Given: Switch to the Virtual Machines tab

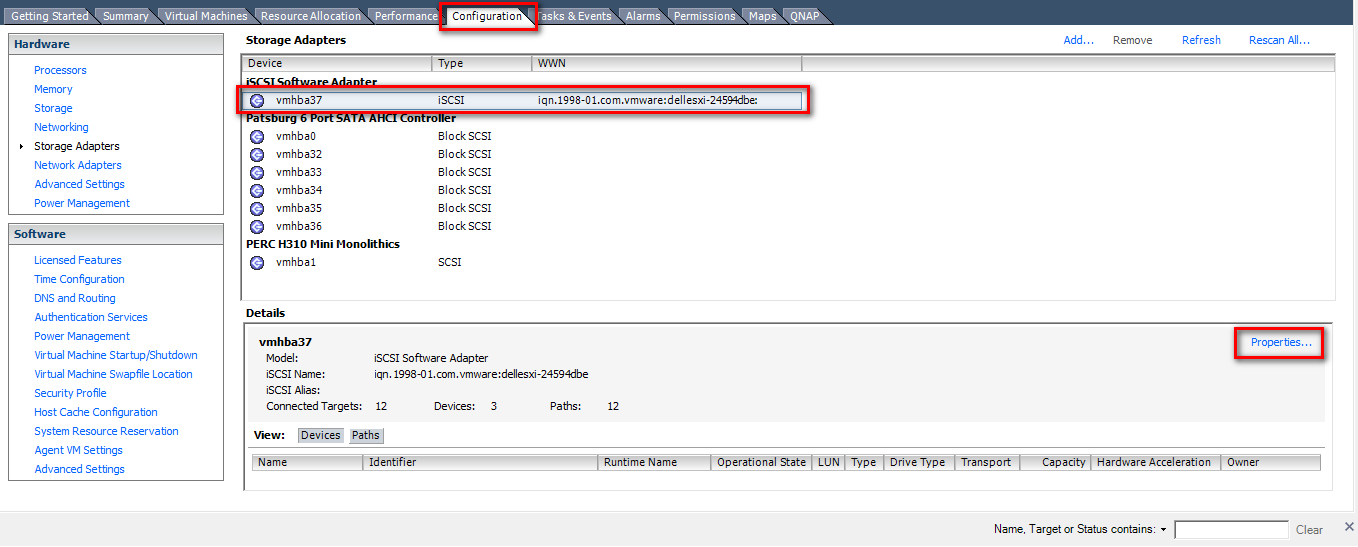Looking at the screenshot, I should [205, 16].
